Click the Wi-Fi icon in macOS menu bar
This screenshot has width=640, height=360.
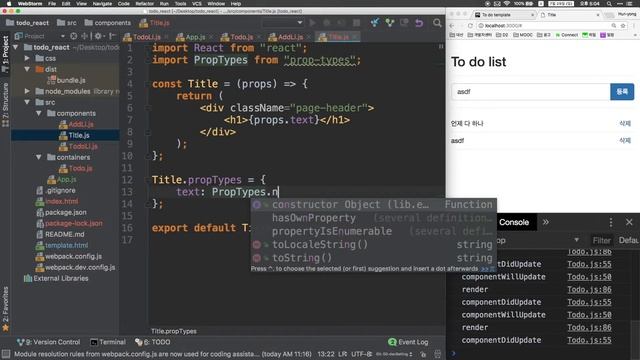507,4
